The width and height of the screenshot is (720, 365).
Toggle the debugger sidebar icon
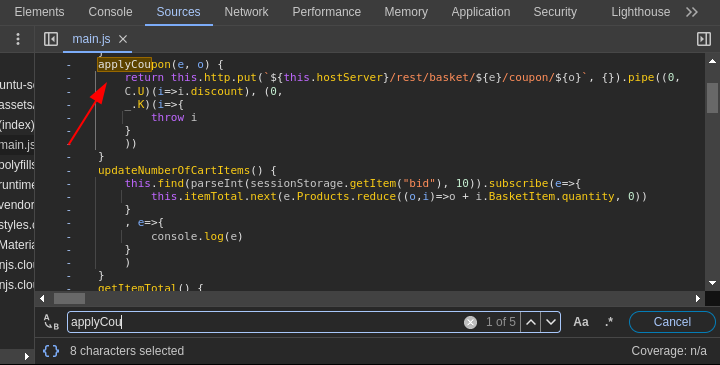click(703, 39)
